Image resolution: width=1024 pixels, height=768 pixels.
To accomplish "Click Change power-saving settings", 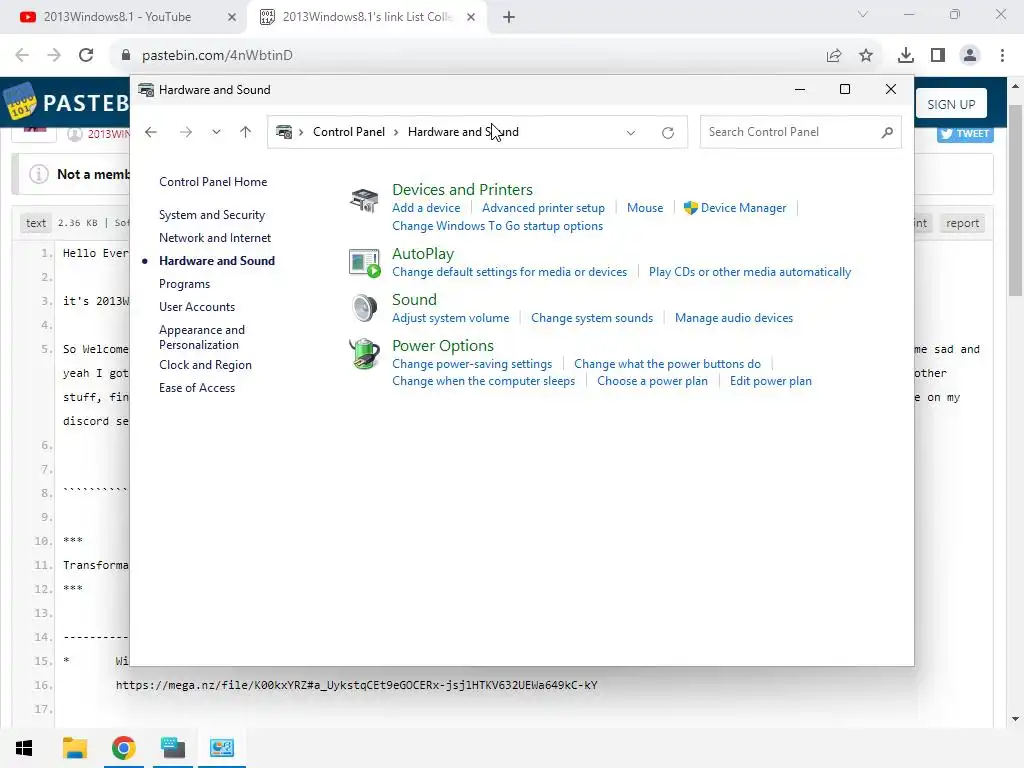I will (472, 364).
